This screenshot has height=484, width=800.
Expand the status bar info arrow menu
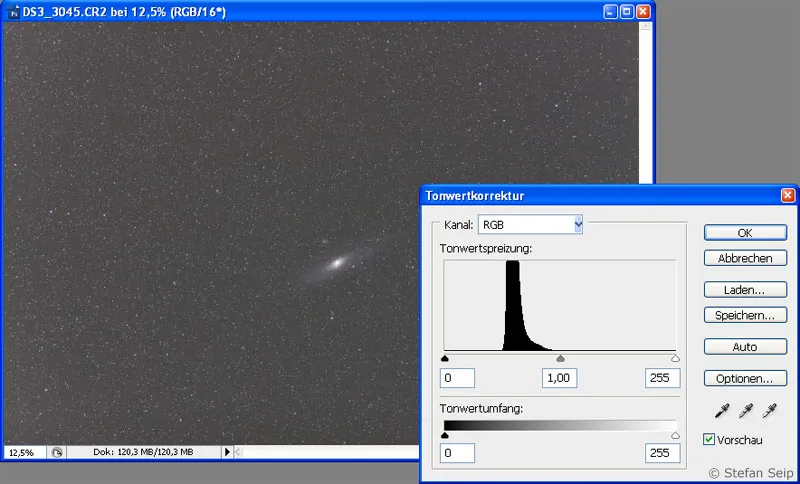coord(227,452)
